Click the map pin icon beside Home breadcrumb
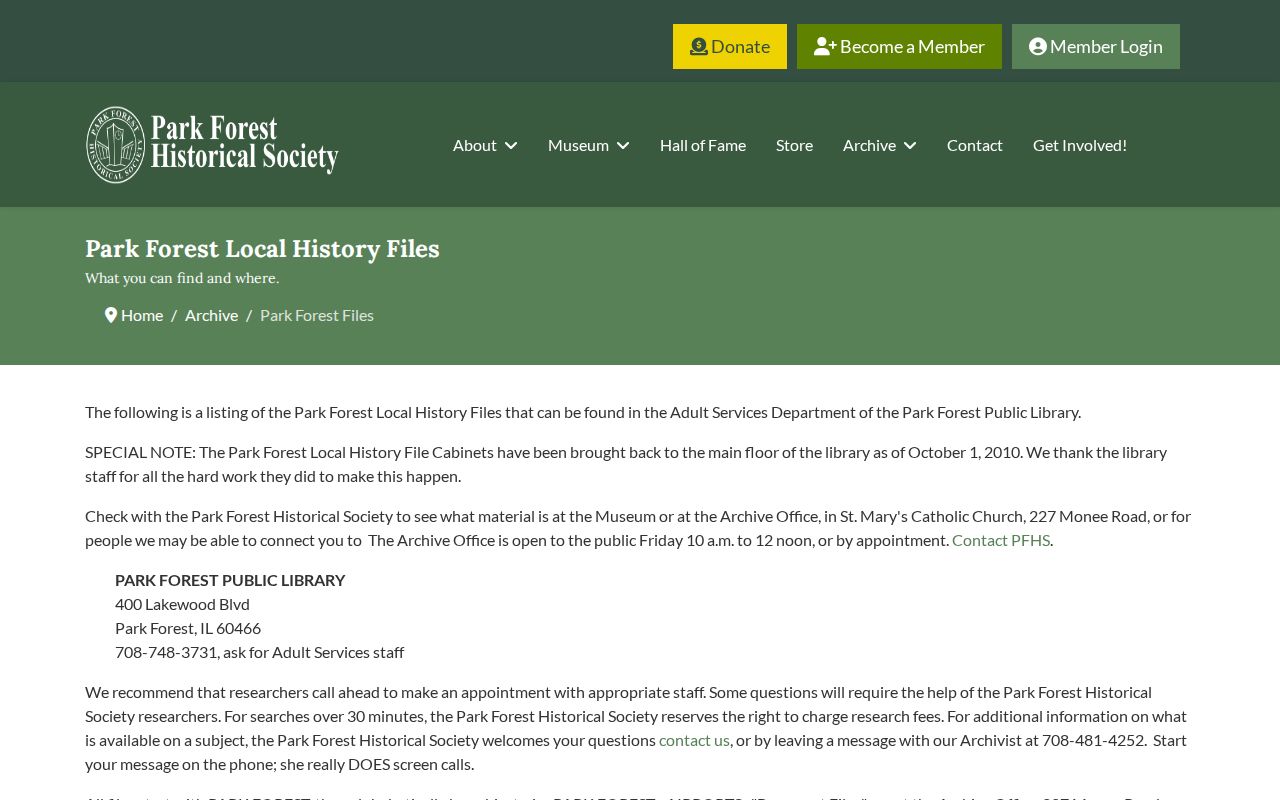This screenshot has width=1280, height=800. click(111, 315)
